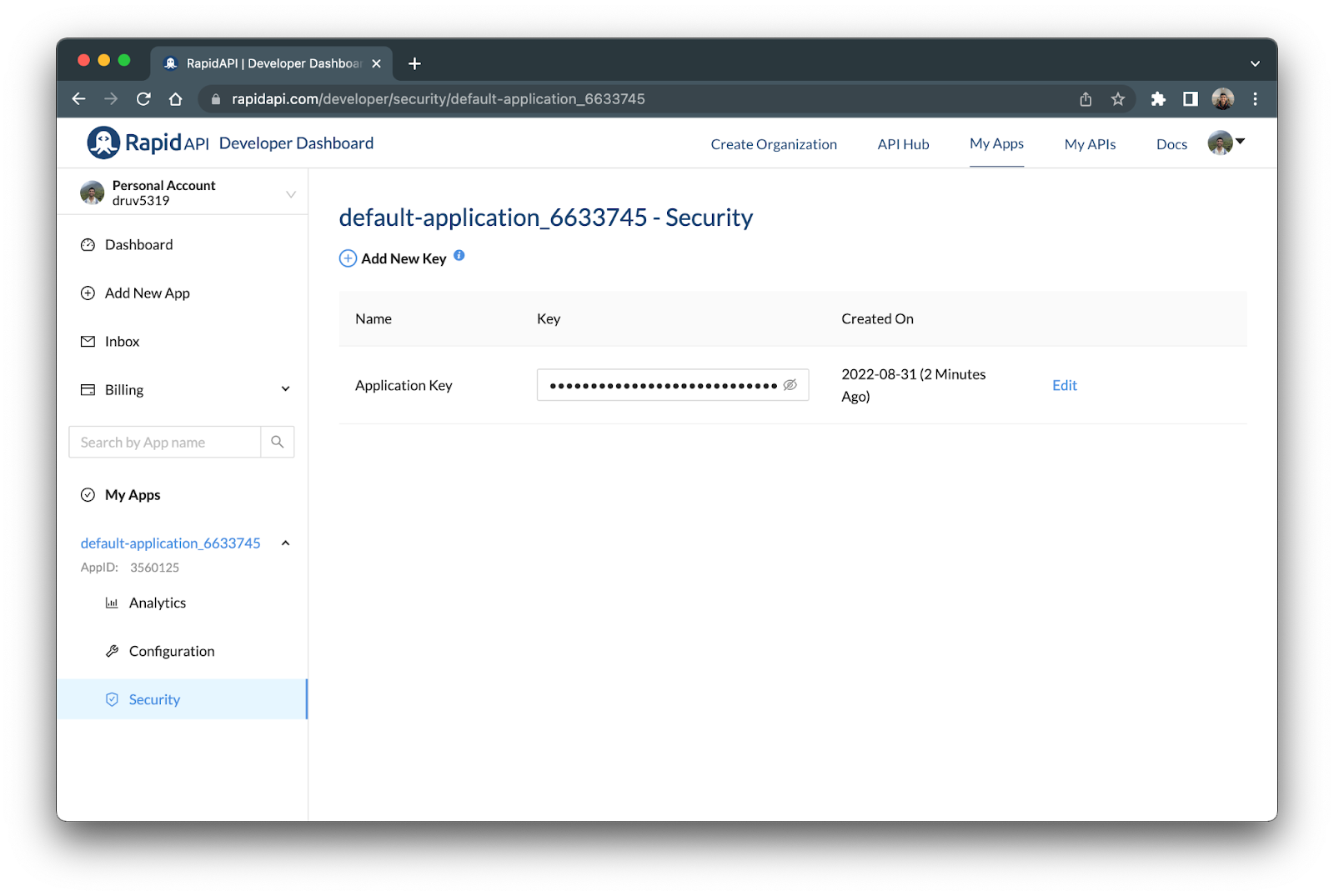1334x896 pixels.
Task: Open Chrome three-dot menu
Action: point(1256,99)
